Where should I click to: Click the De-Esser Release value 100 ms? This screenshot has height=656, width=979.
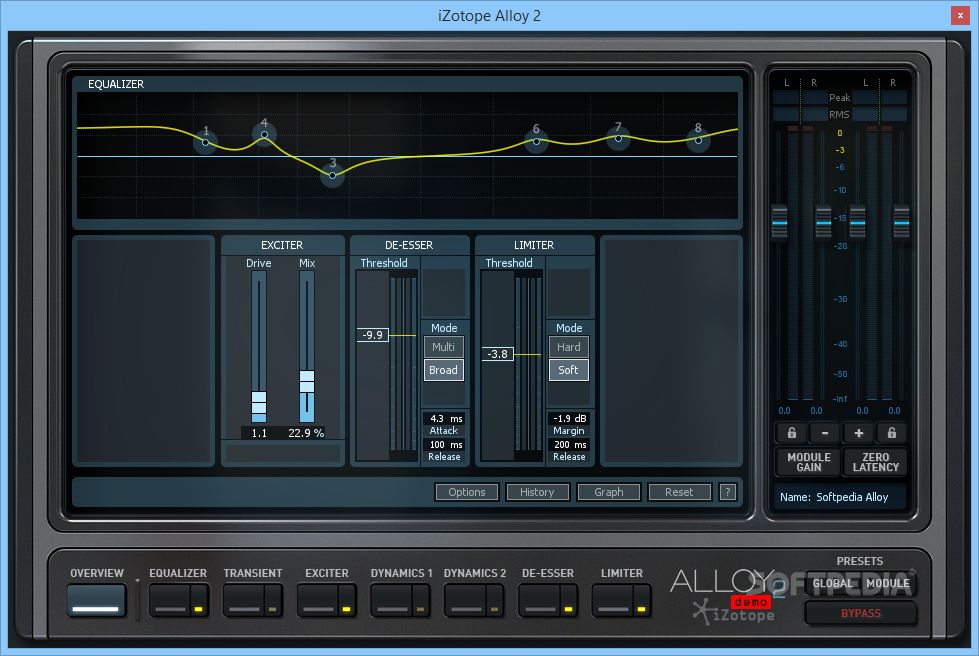[x=446, y=444]
